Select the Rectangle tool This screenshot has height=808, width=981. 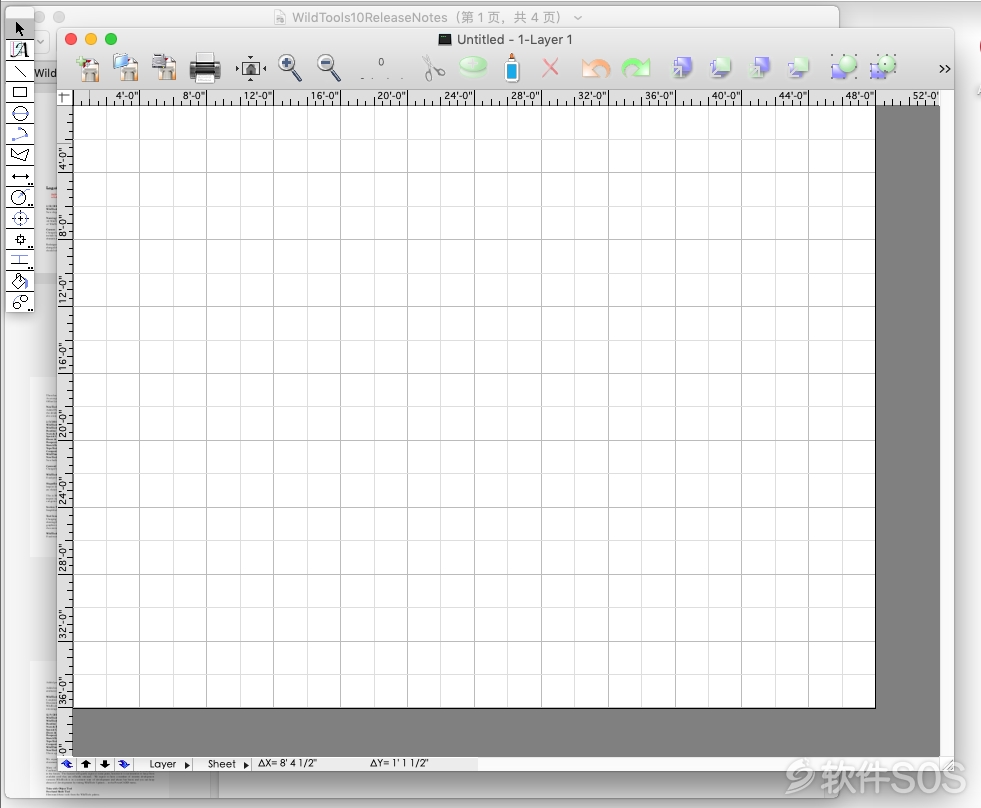(19, 92)
